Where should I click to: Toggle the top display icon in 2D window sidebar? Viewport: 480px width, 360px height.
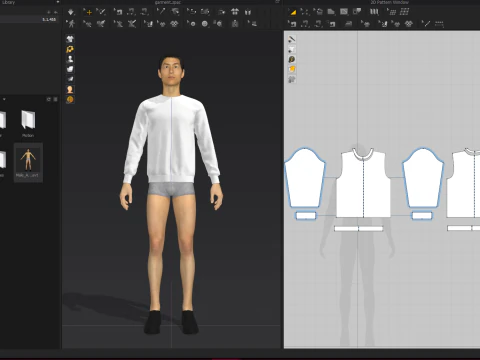pos(292,39)
